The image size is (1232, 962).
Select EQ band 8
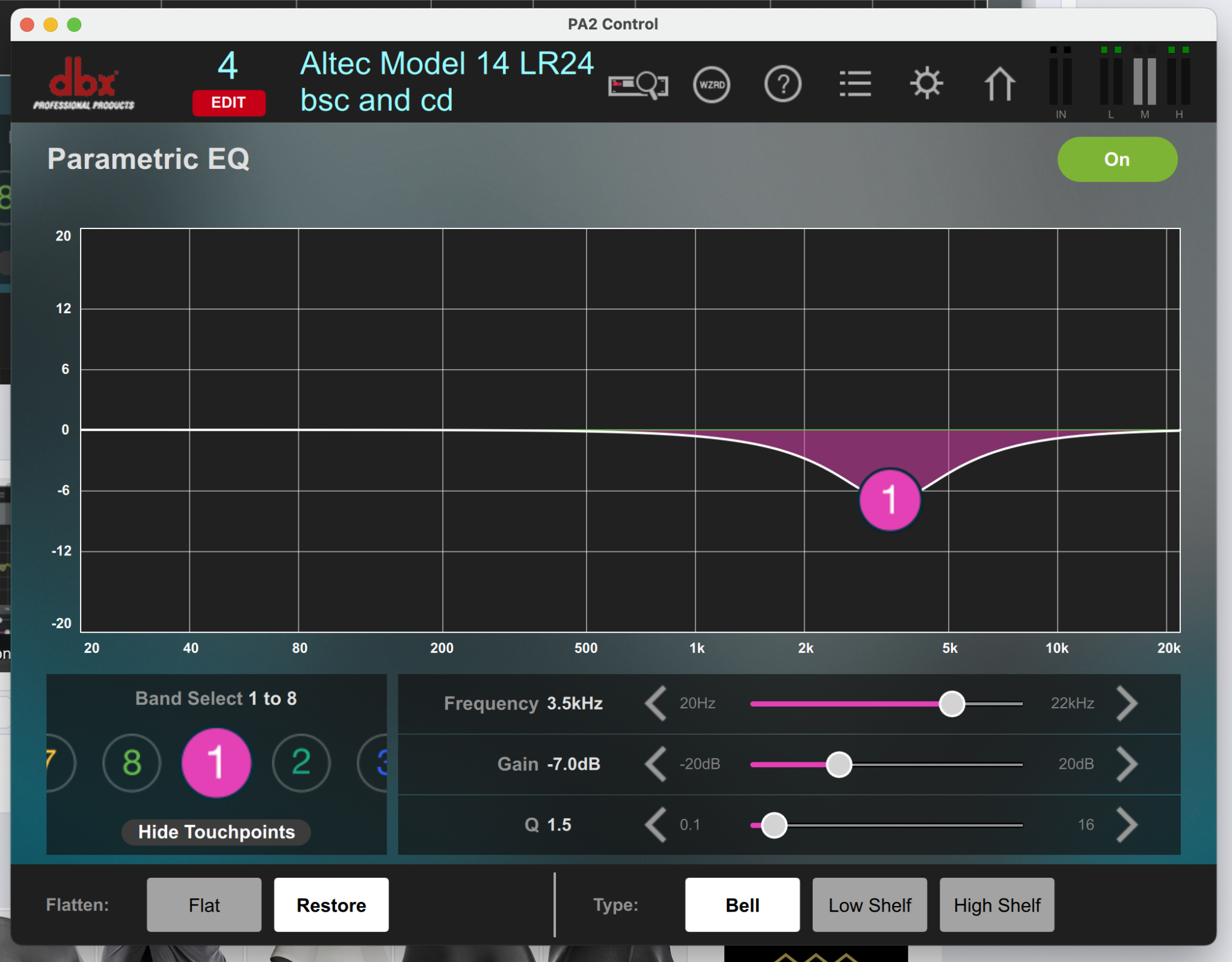(x=132, y=762)
